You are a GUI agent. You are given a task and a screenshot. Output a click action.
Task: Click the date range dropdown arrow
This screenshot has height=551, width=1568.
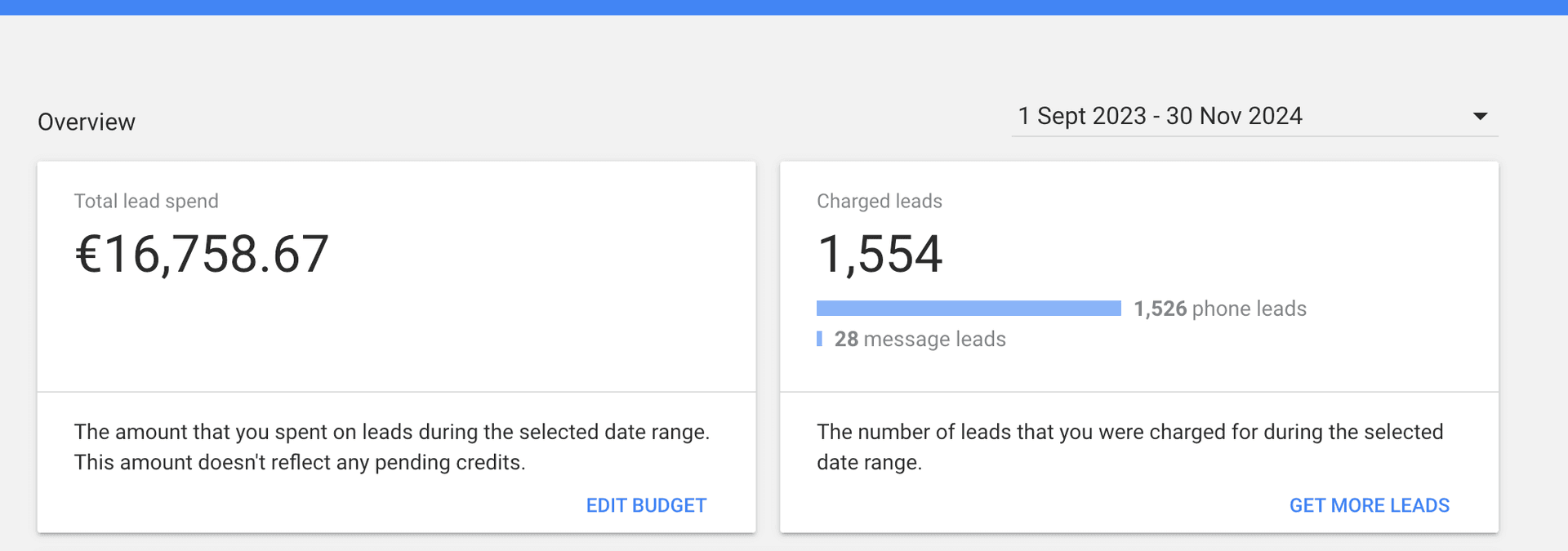tap(1480, 117)
